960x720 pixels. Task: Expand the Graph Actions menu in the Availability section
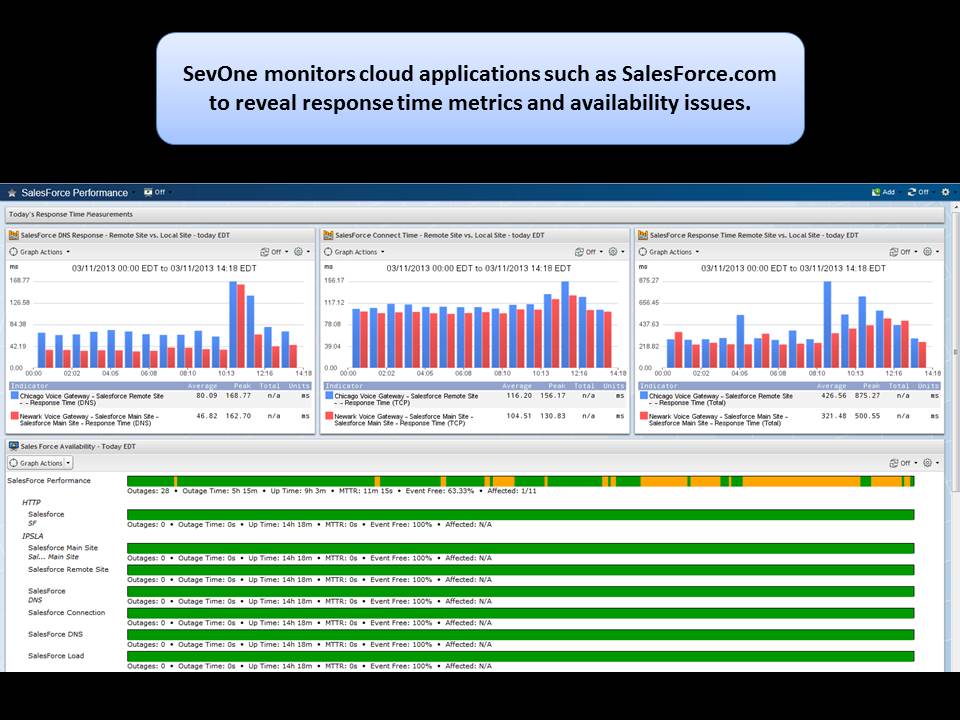[x=39, y=462]
